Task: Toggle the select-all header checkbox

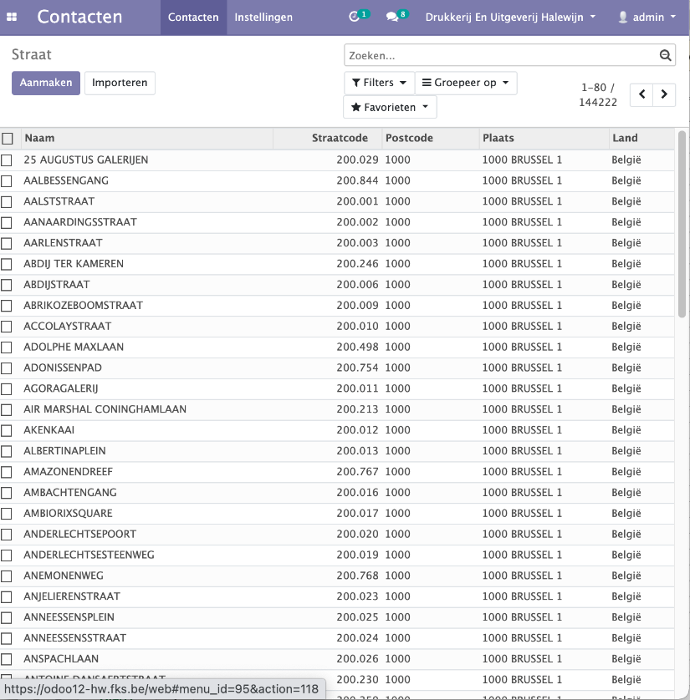Action: pyautogui.click(x=8, y=138)
